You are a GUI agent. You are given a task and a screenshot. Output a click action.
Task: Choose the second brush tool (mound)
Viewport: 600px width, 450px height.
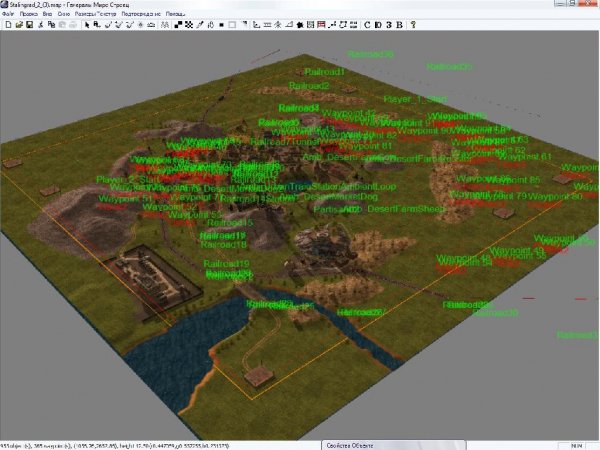click(119, 25)
